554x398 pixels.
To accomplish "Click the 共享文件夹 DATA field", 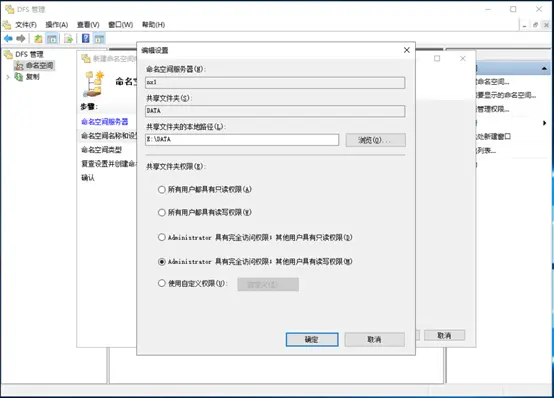I will pyautogui.click(x=275, y=111).
